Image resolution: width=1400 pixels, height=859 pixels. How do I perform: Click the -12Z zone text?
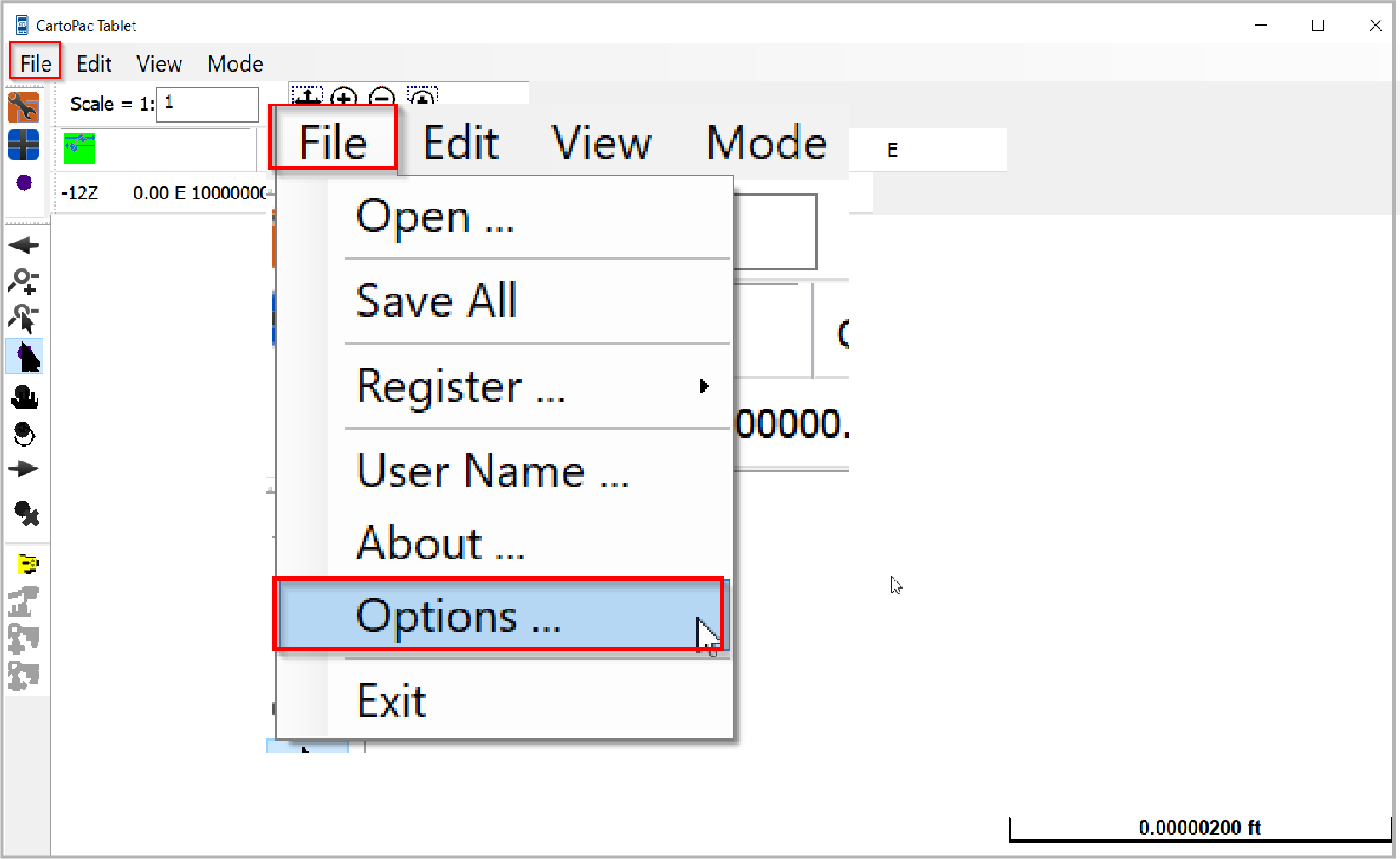(x=79, y=193)
